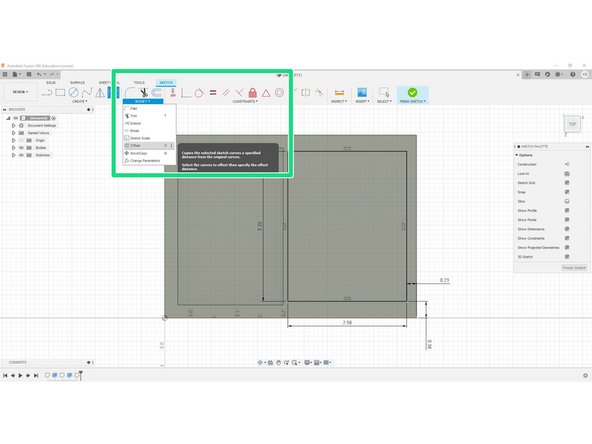Select the Mirror tool triangle icon
This screenshot has width=592, height=444.
coord(100,92)
